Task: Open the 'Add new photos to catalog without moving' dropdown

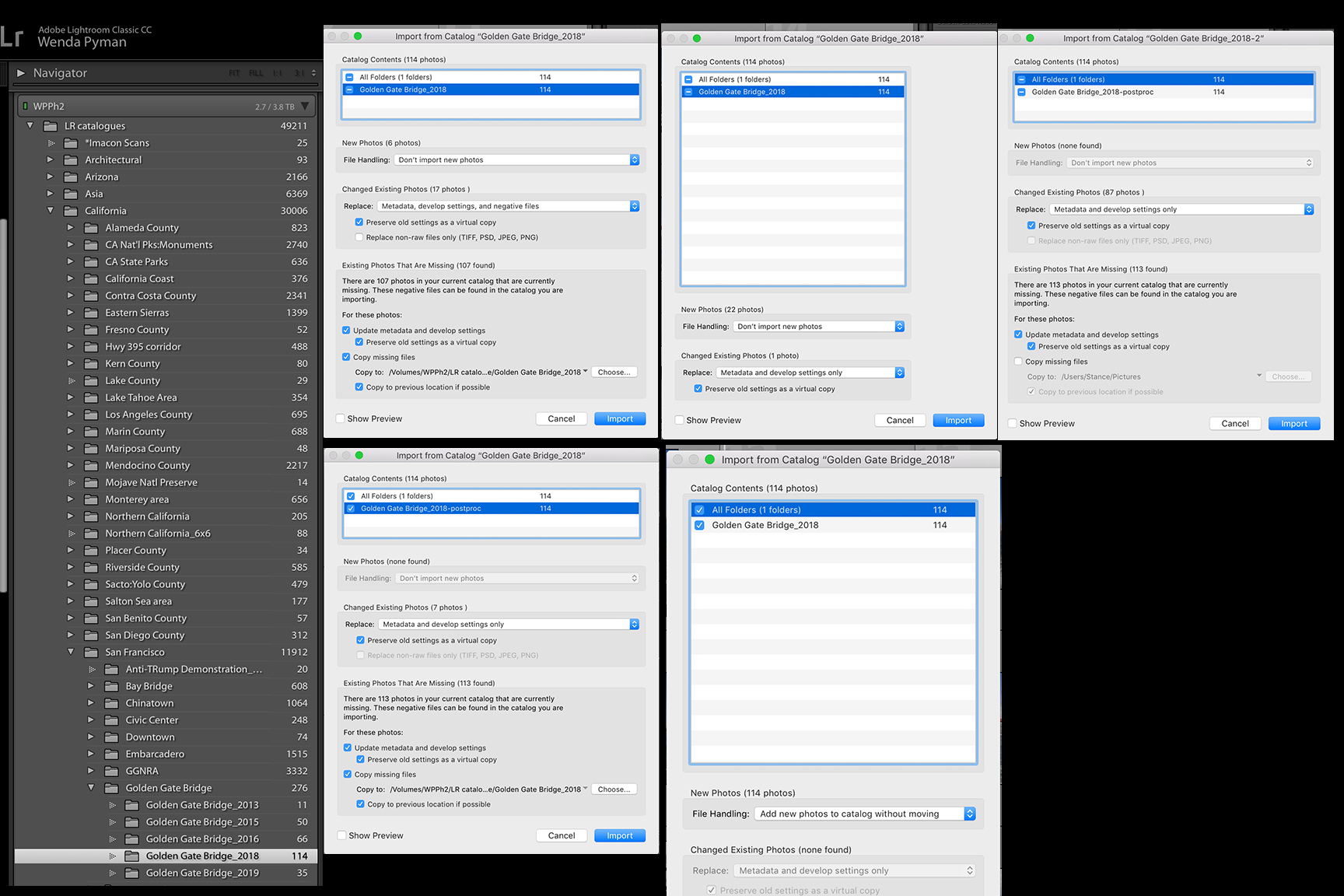Action: [865, 814]
